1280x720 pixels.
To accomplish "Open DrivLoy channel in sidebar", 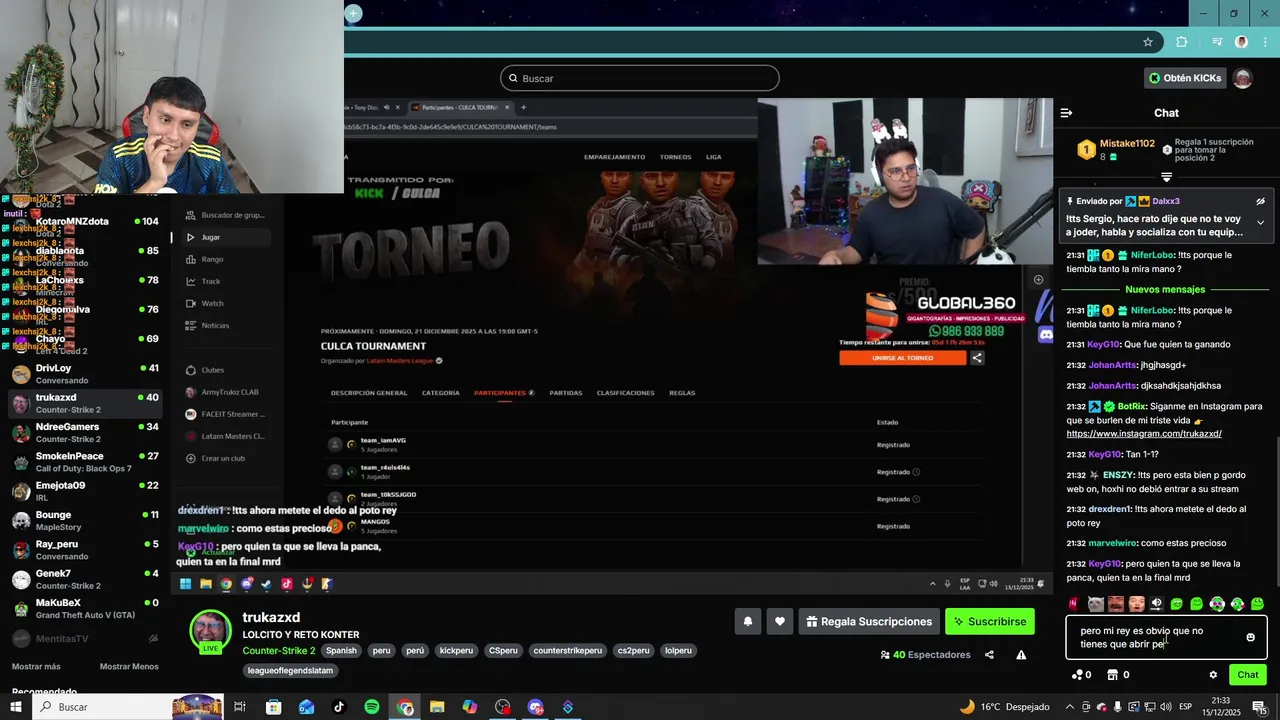I will click(x=85, y=374).
